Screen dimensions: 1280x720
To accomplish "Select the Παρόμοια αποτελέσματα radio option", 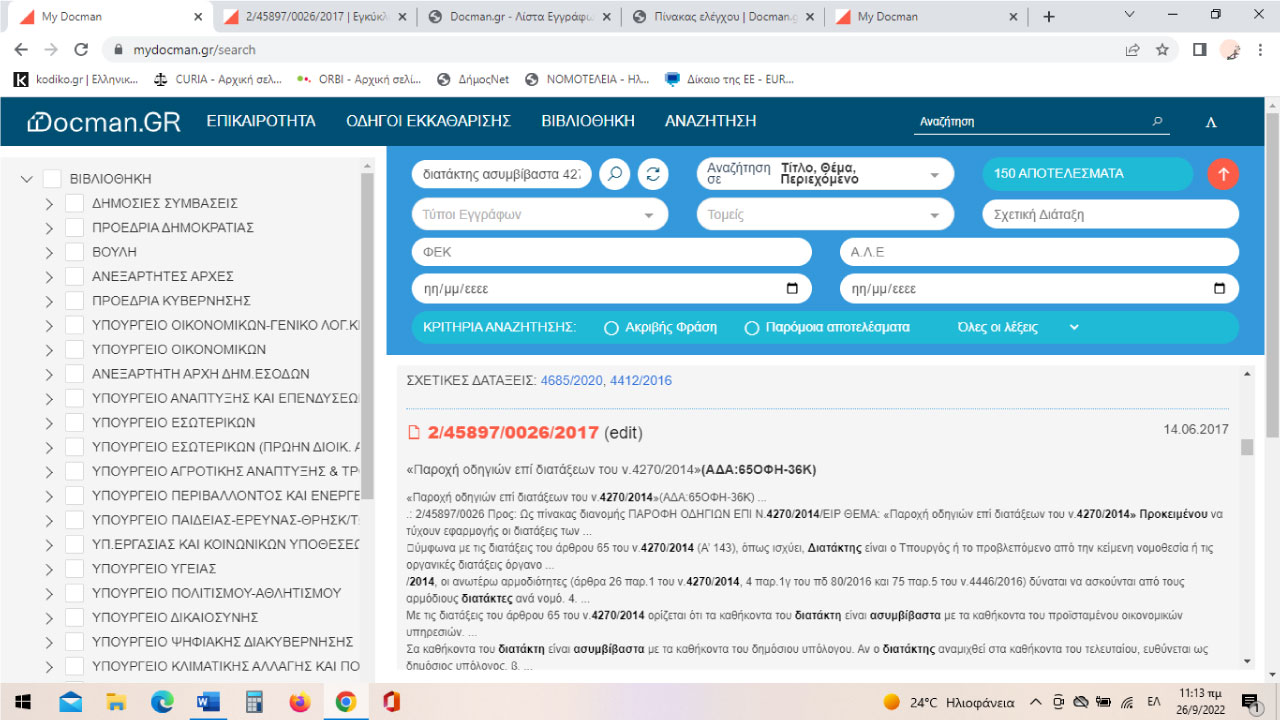I will coord(750,327).
